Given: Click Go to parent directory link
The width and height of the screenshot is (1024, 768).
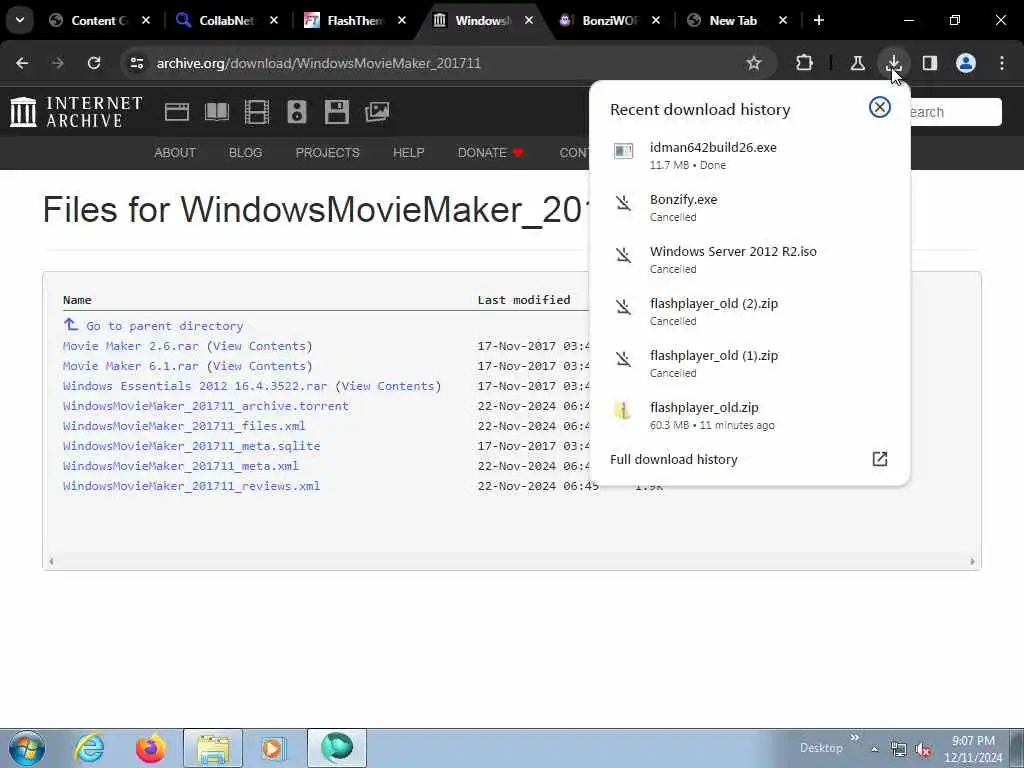Looking at the screenshot, I should click(x=164, y=325).
